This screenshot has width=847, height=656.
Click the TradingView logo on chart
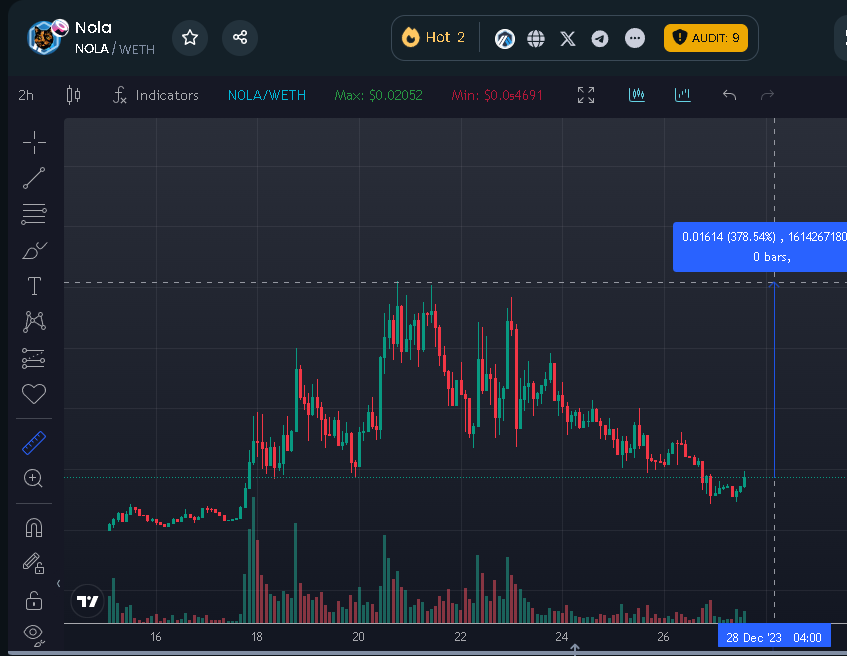88,601
